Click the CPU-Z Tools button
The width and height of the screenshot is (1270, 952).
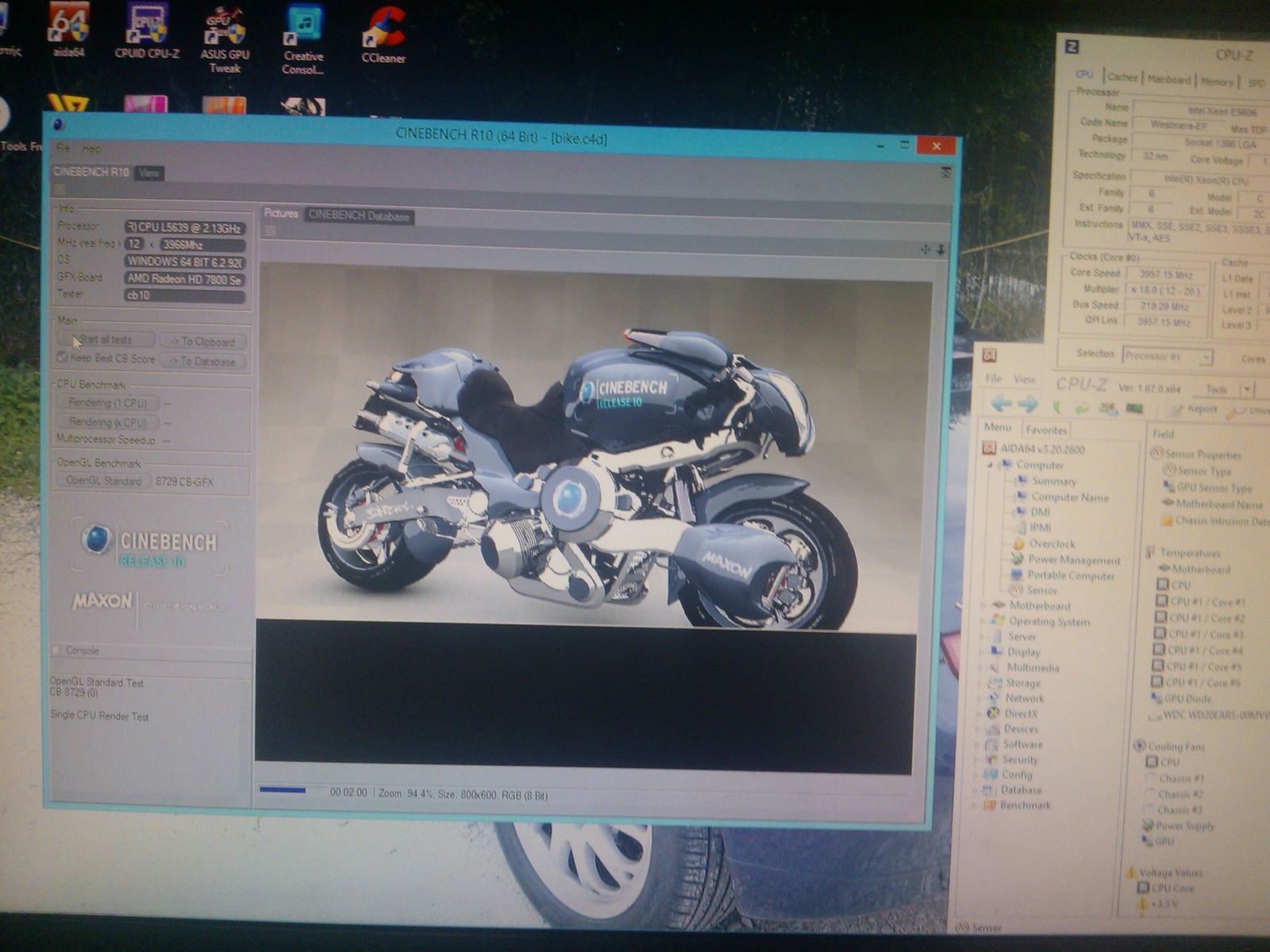pyautogui.click(x=1217, y=390)
